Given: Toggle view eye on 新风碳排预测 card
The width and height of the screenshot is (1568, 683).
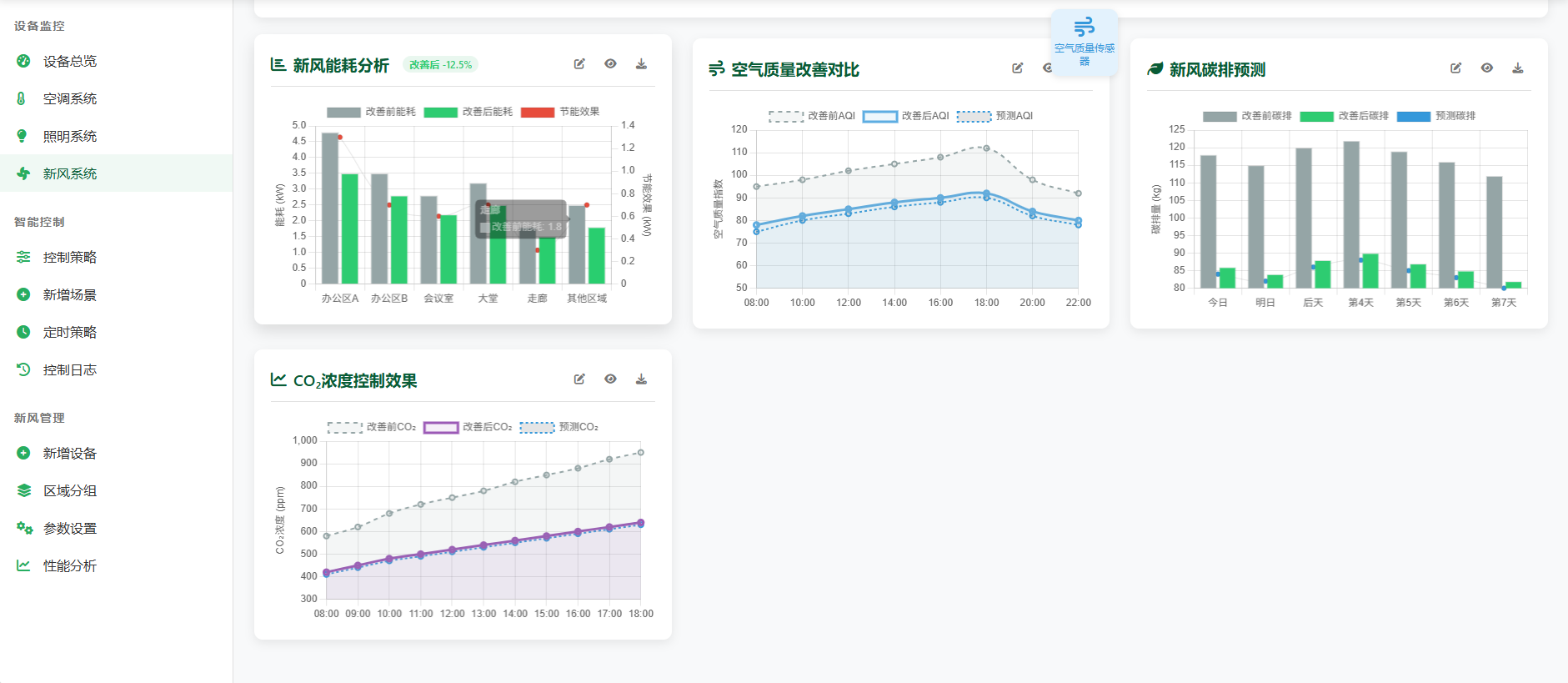Looking at the screenshot, I should coord(1486,68).
